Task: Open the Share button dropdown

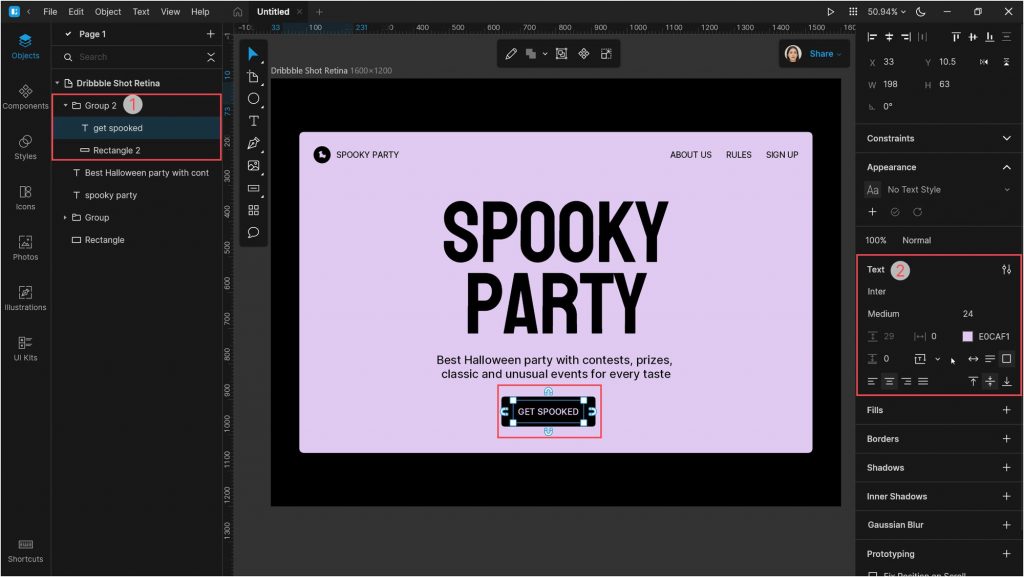Action: click(x=825, y=54)
